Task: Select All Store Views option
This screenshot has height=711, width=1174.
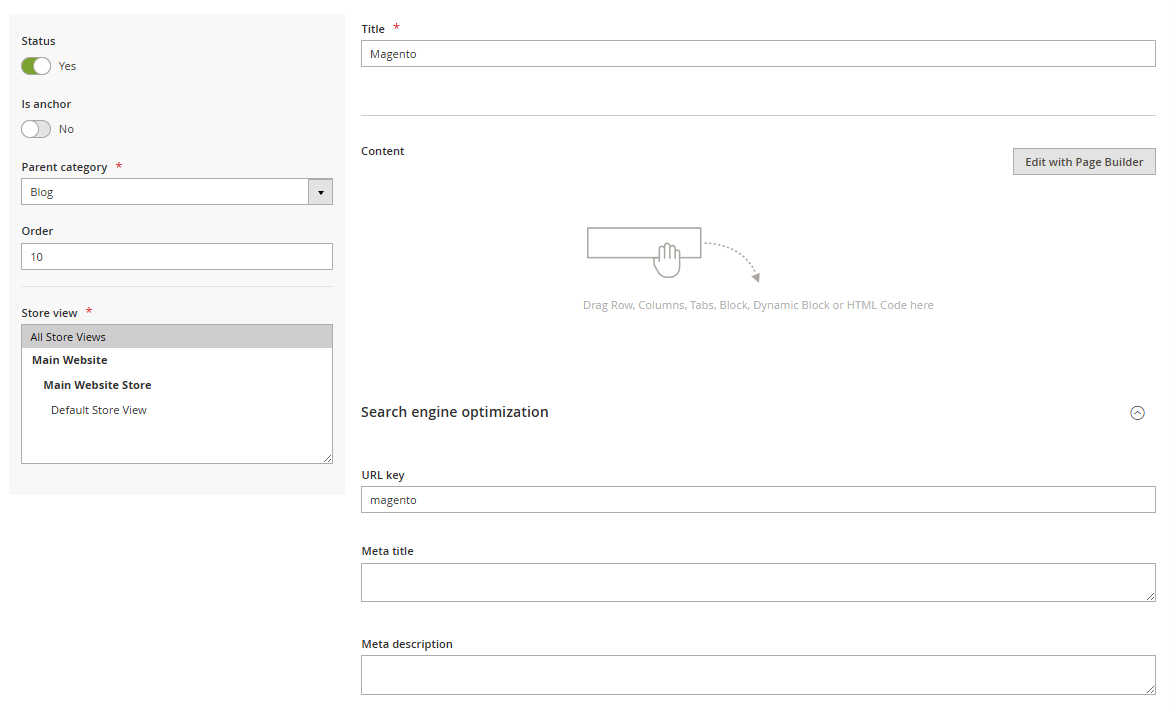Action: 176,337
